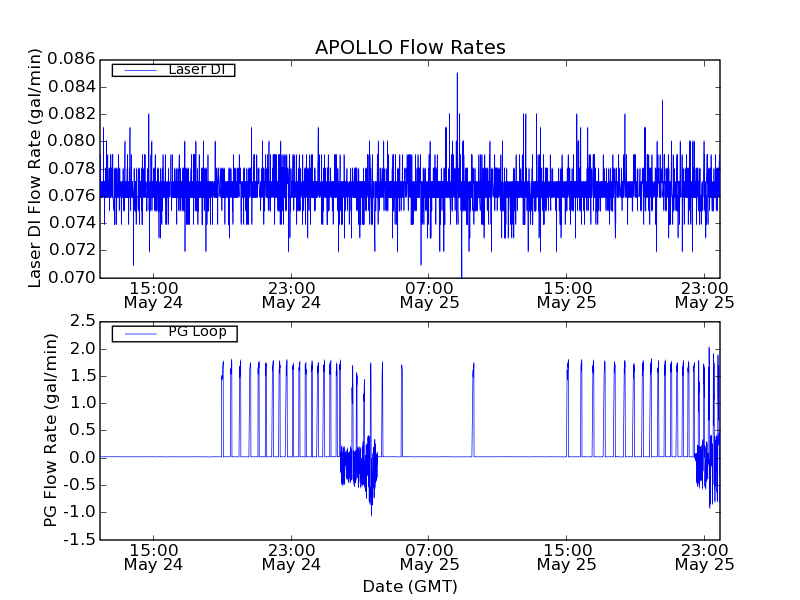Click "15:00 May 25" tick label under lower plot
Image resolution: width=800 pixels, height=600 pixels.
[567, 556]
